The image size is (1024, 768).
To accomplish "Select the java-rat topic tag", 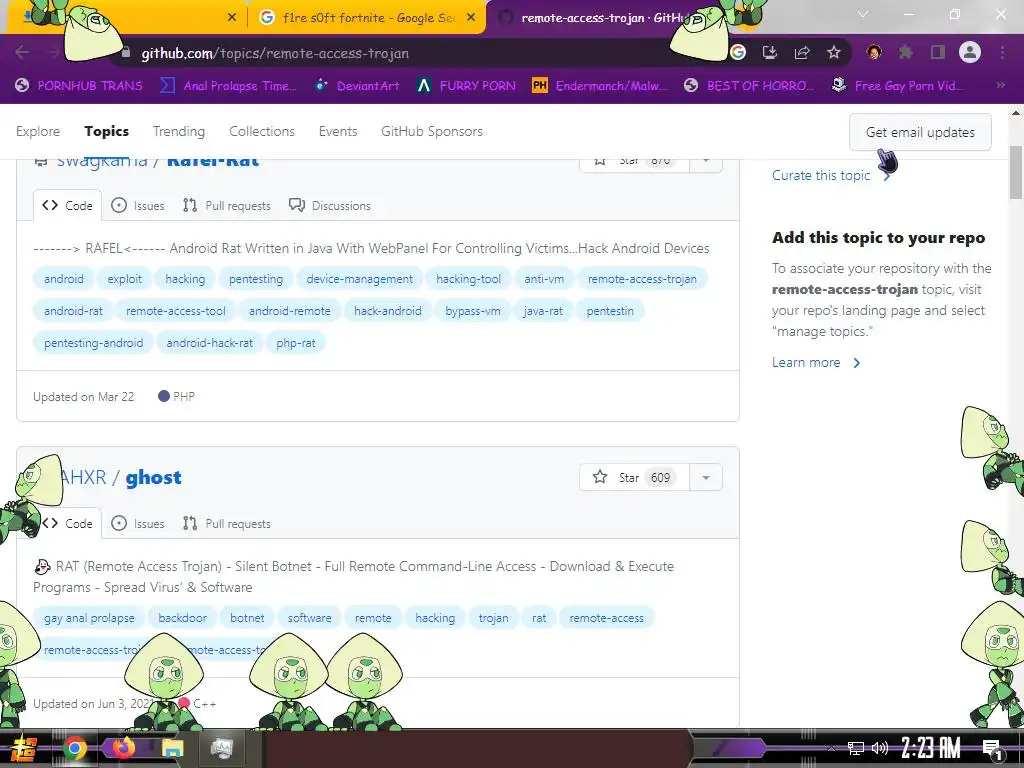I will click(x=543, y=311).
